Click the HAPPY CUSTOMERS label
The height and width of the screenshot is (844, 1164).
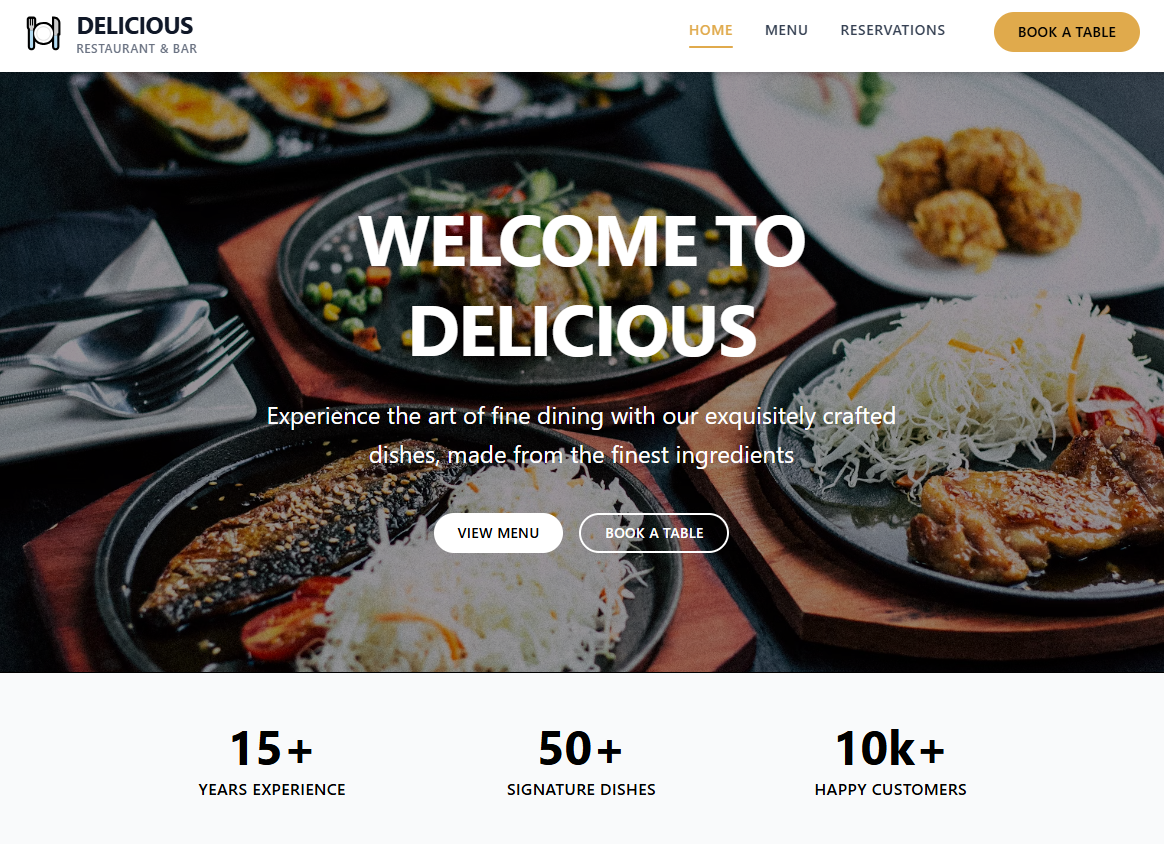890,790
